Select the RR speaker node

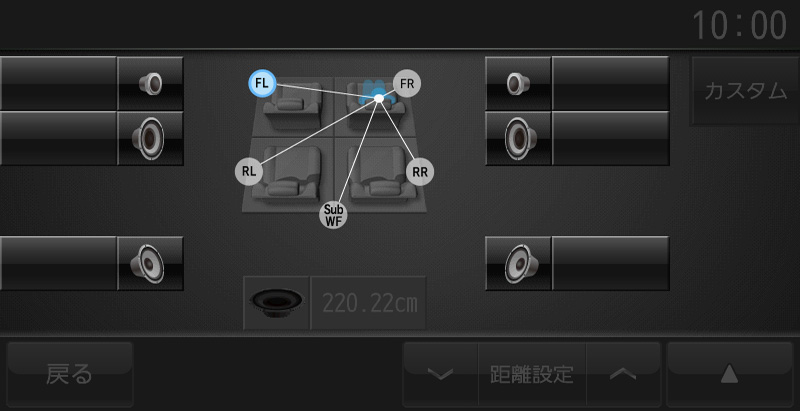pyautogui.click(x=420, y=171)
